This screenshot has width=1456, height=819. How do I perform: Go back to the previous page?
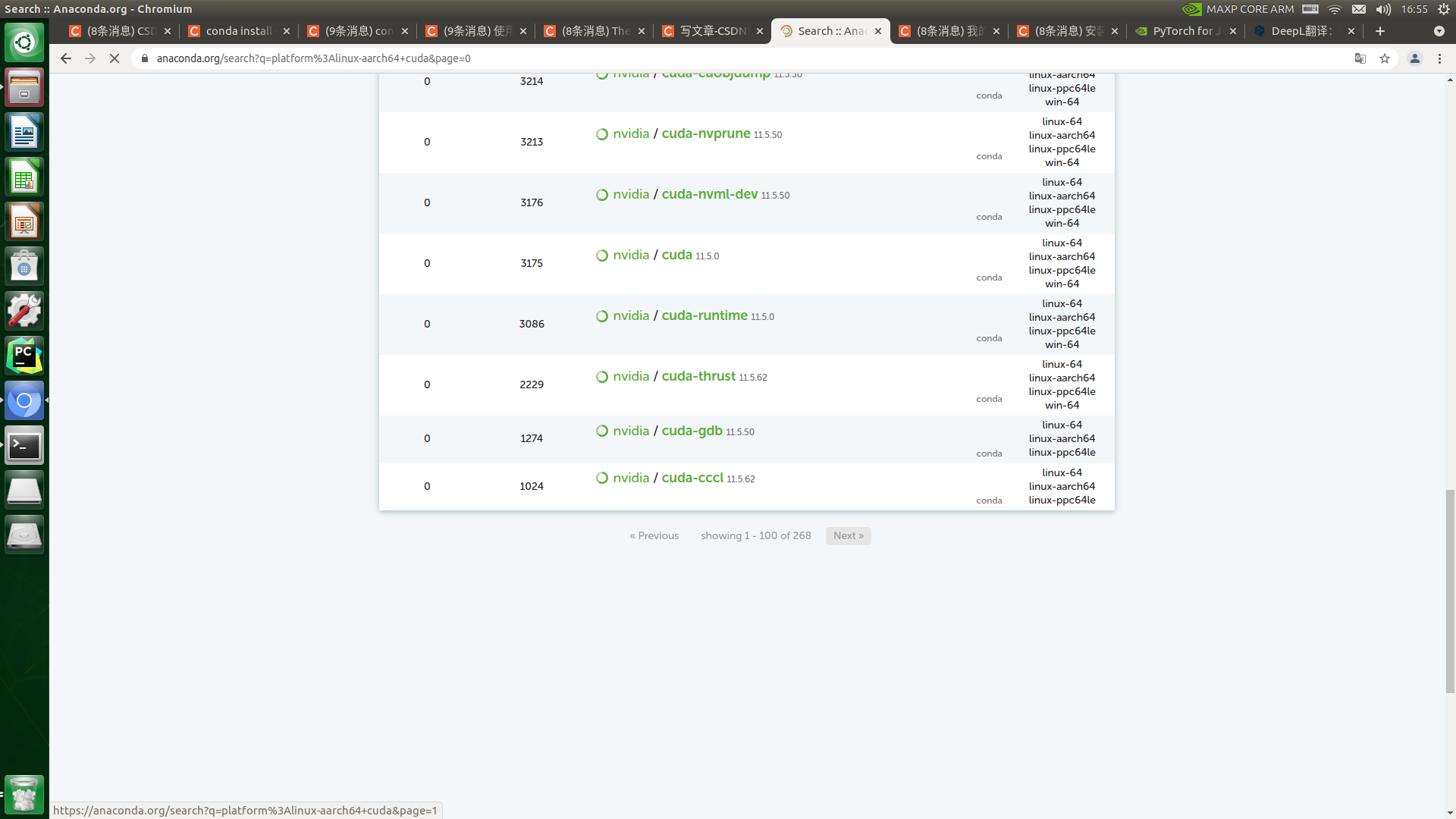tap(66, 58)
